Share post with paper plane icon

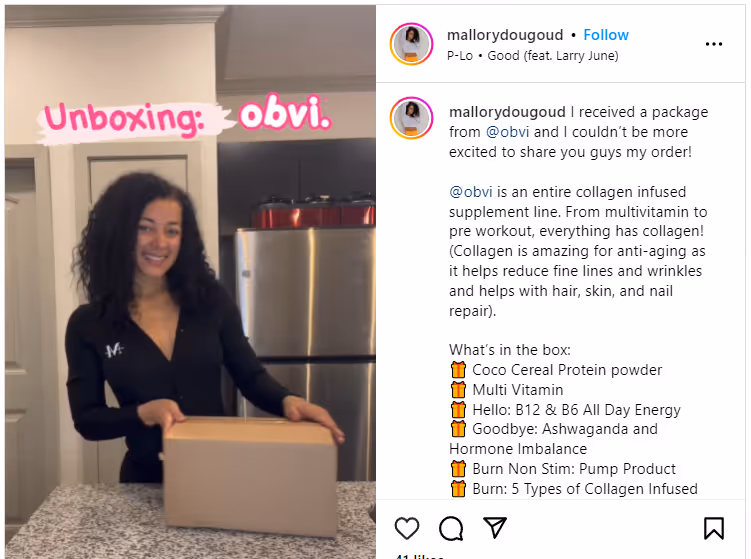click(x=495, y=527)
